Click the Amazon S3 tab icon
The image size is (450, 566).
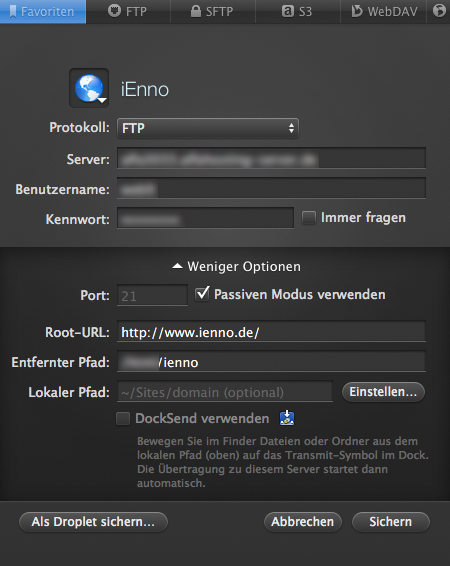288,11
